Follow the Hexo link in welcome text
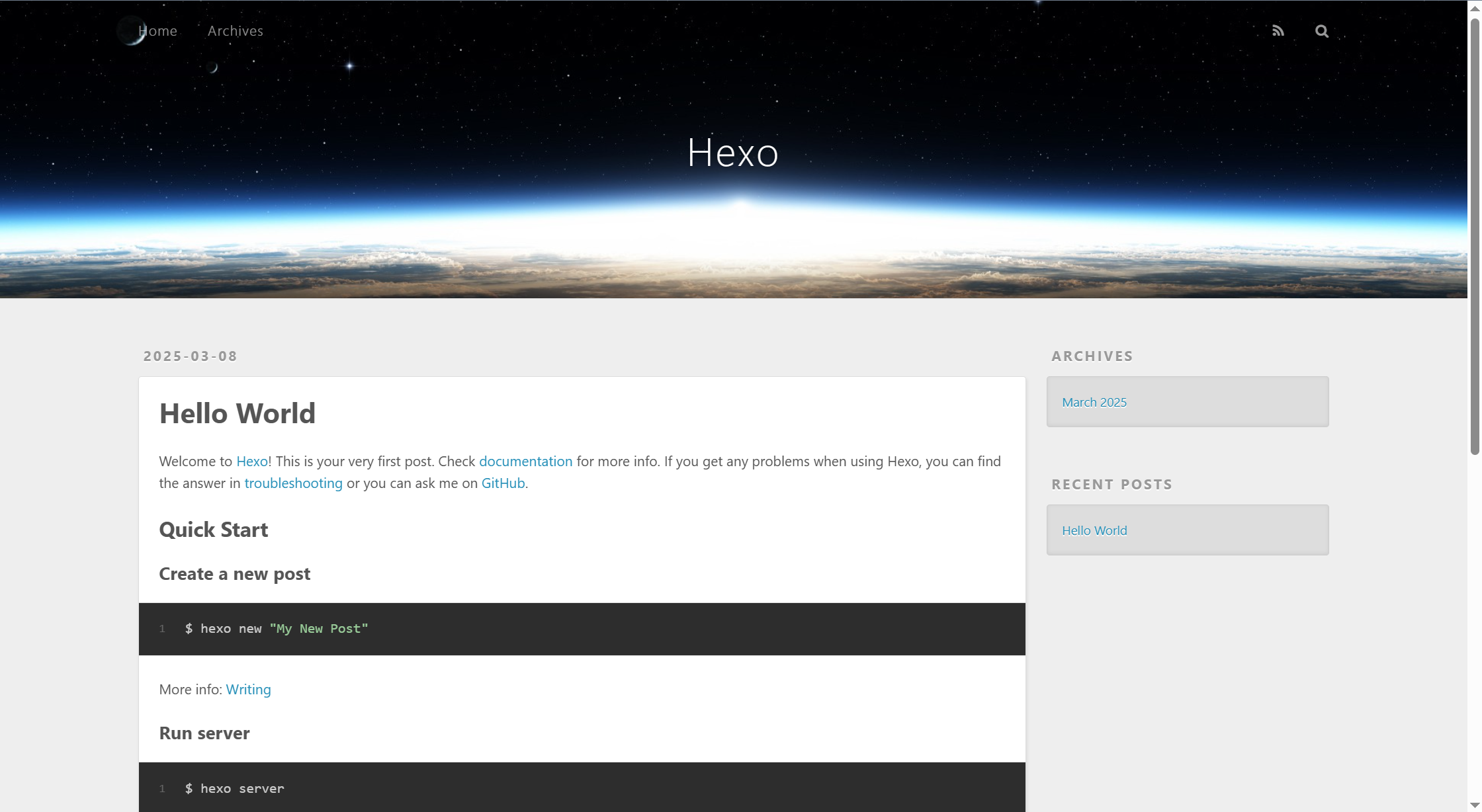 [252, 462]
